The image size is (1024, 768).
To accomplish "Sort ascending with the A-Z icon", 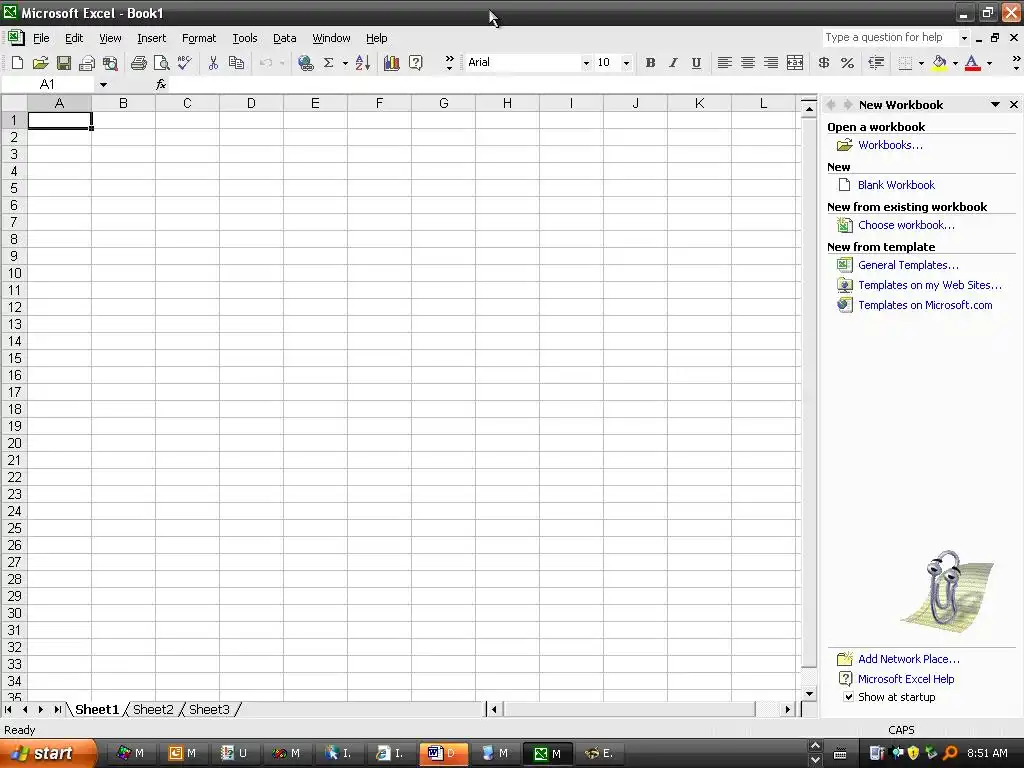I will (363, 63).
